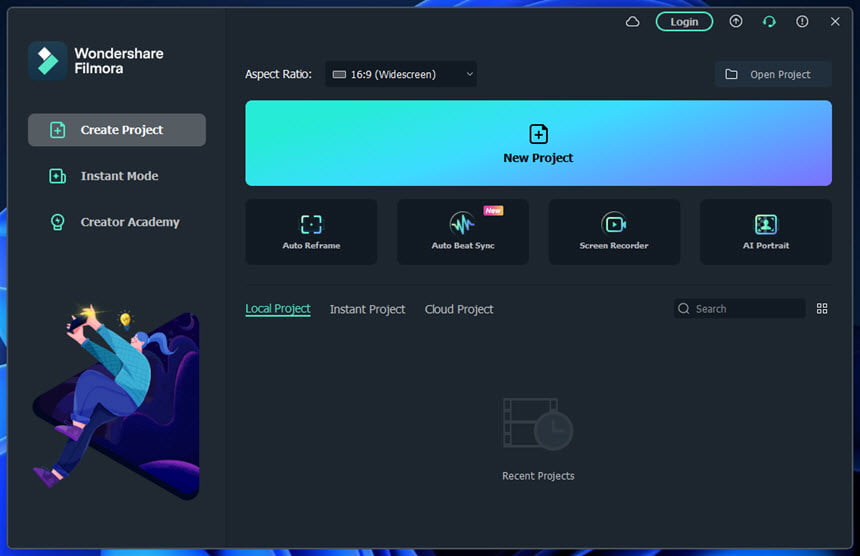860x556 pixels.
Task: Toggle grid view for projects
Action: click(822, 309)
